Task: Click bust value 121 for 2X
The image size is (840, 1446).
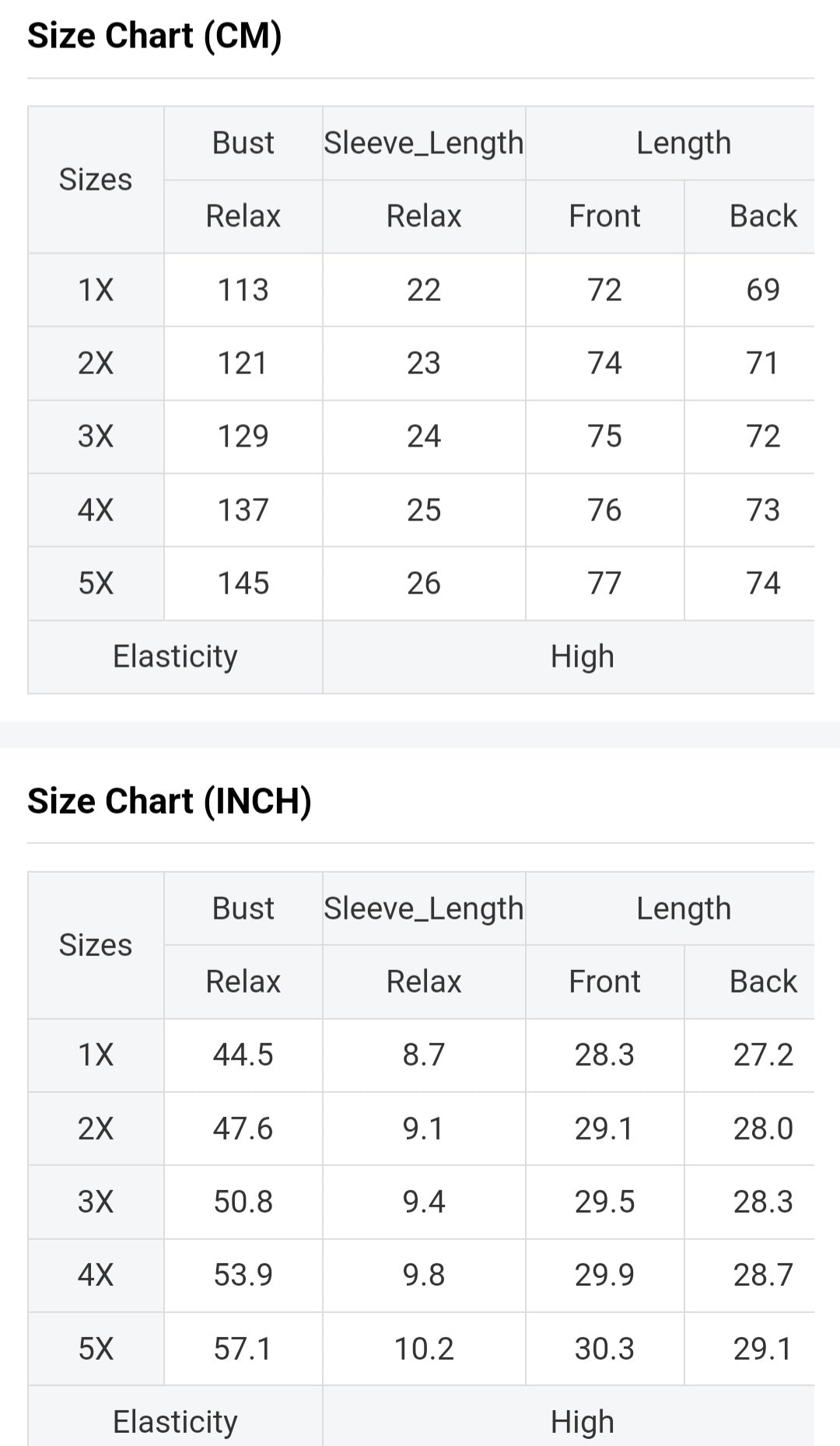Action: (x=243, y=363)
